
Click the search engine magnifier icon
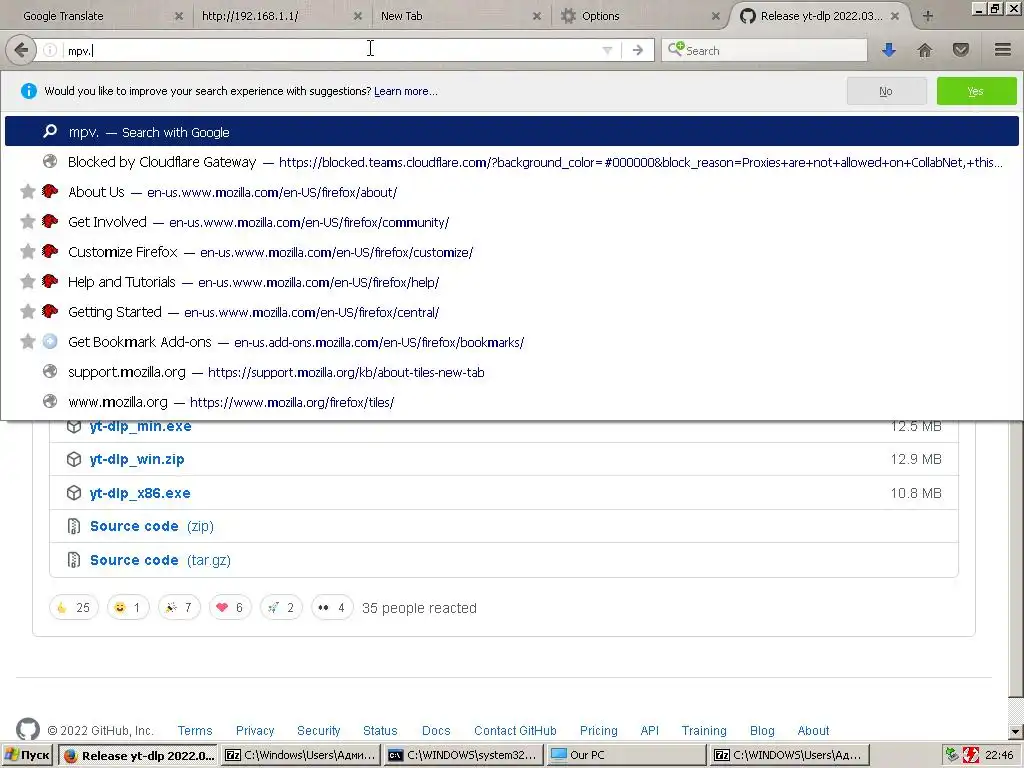tap(675, 50)
